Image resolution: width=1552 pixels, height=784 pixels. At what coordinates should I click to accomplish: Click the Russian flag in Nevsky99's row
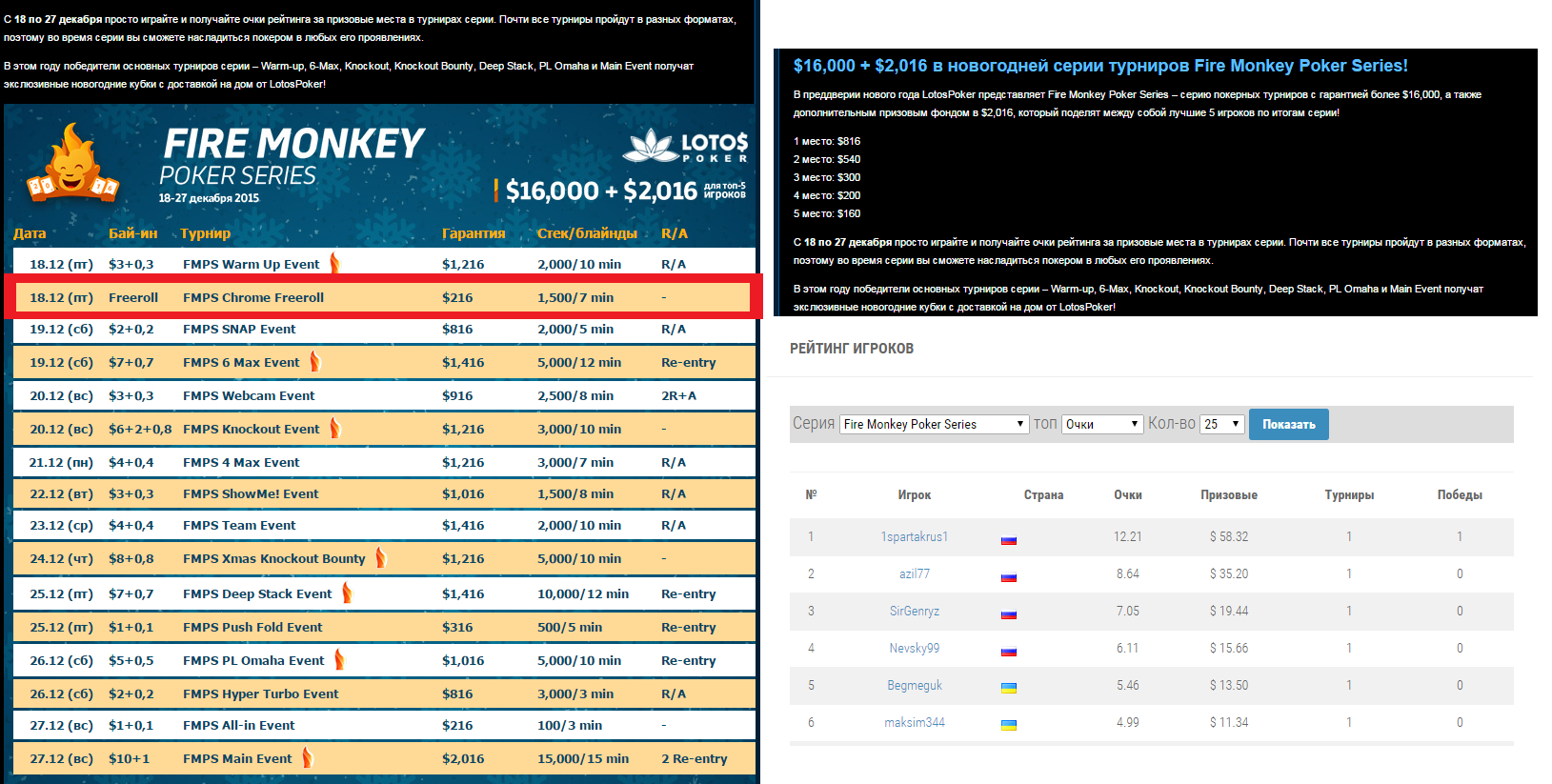pos(1009,651)
